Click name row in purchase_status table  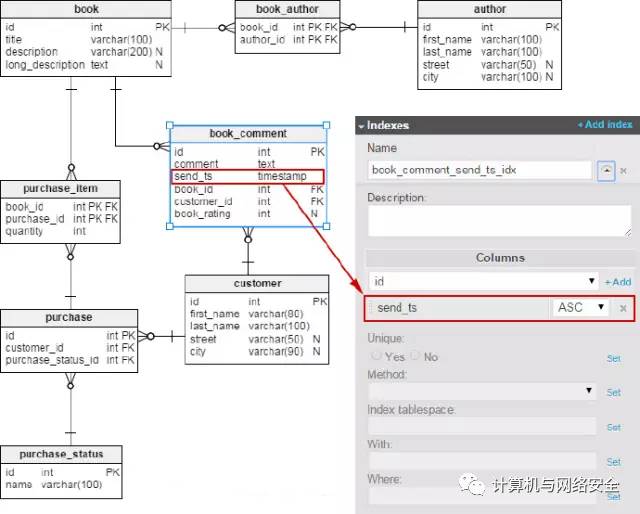click(x=61, y=485)
